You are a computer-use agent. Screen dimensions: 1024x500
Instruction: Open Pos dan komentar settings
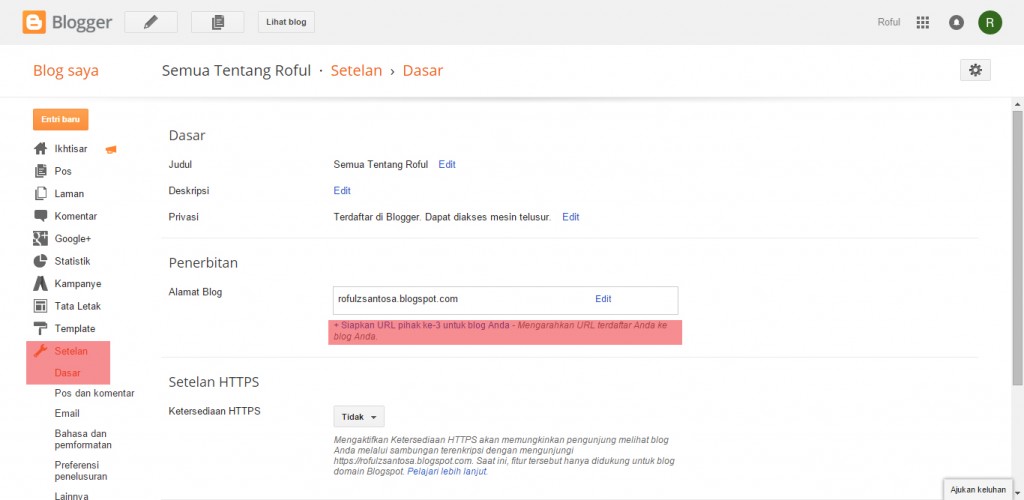95,393
